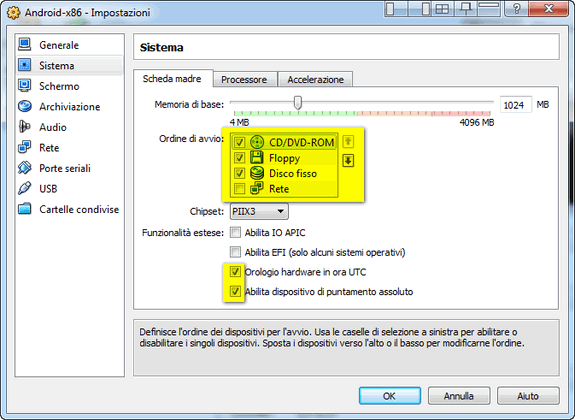Click the Cartelle condivise folder icon
Screen dimensions: 575x420
click(x=25, y=209)
